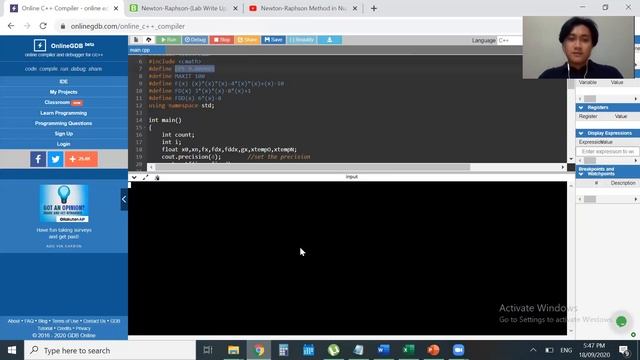Click editor horizontal scrollbar left arrow
This screenshot has height=360, width=640.
151,167
